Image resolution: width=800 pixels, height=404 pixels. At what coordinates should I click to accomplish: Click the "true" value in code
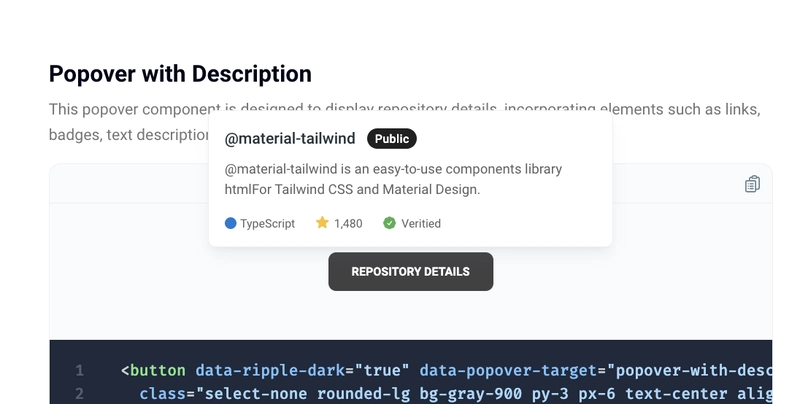[382, 370]
